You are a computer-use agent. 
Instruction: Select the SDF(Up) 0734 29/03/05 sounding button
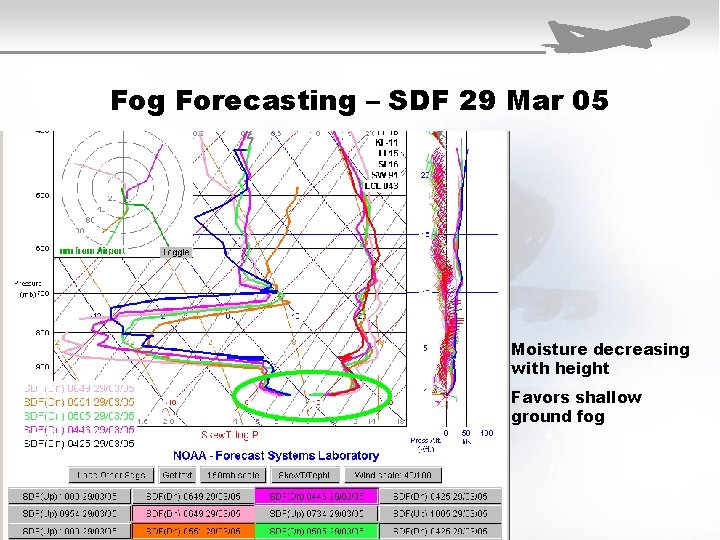(x=316, y=513)
